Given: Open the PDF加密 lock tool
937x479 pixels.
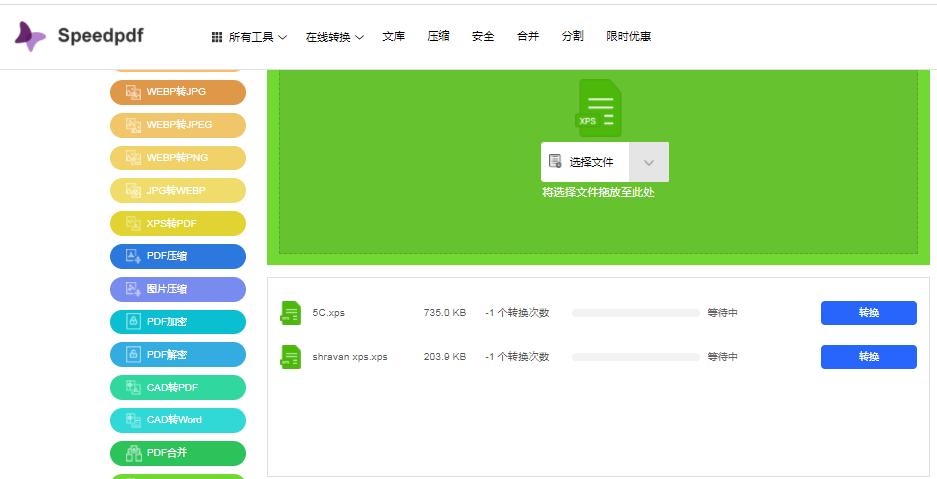Looking at the screenshot, I should click(177, 322).
